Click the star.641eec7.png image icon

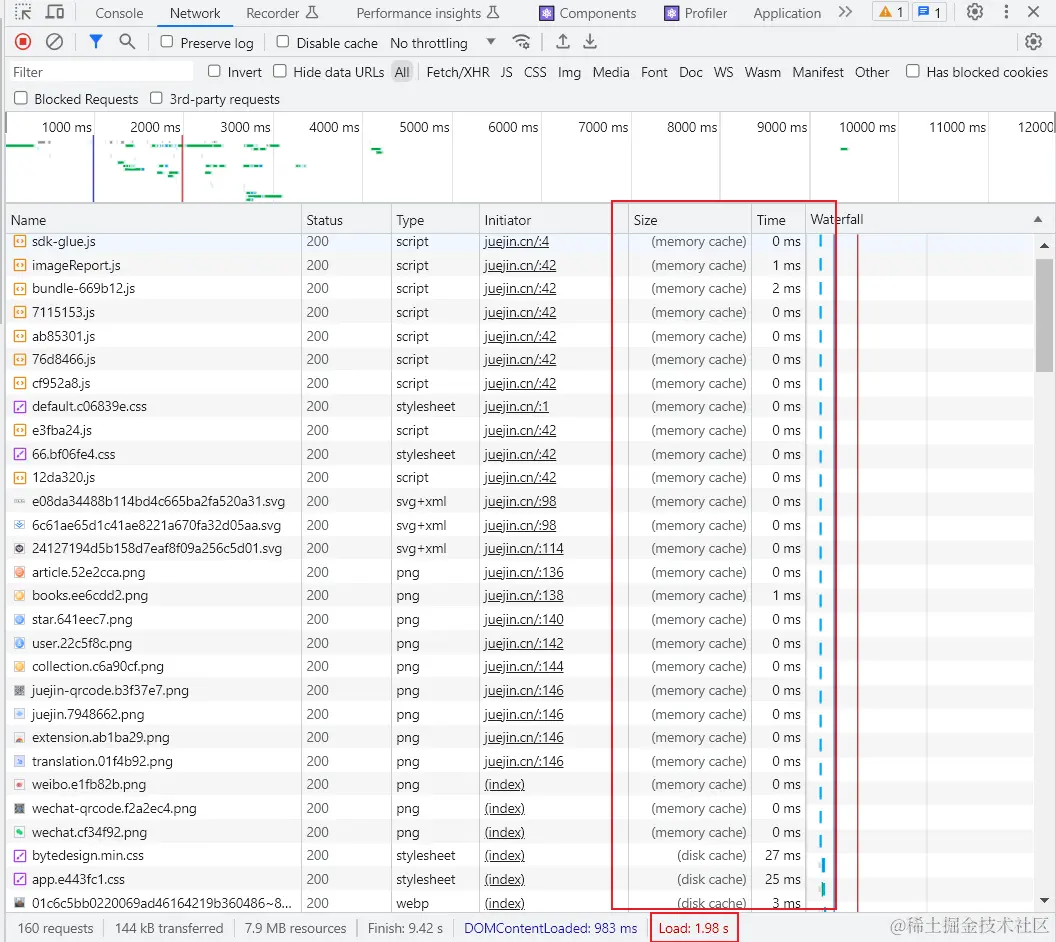point(20,619)
